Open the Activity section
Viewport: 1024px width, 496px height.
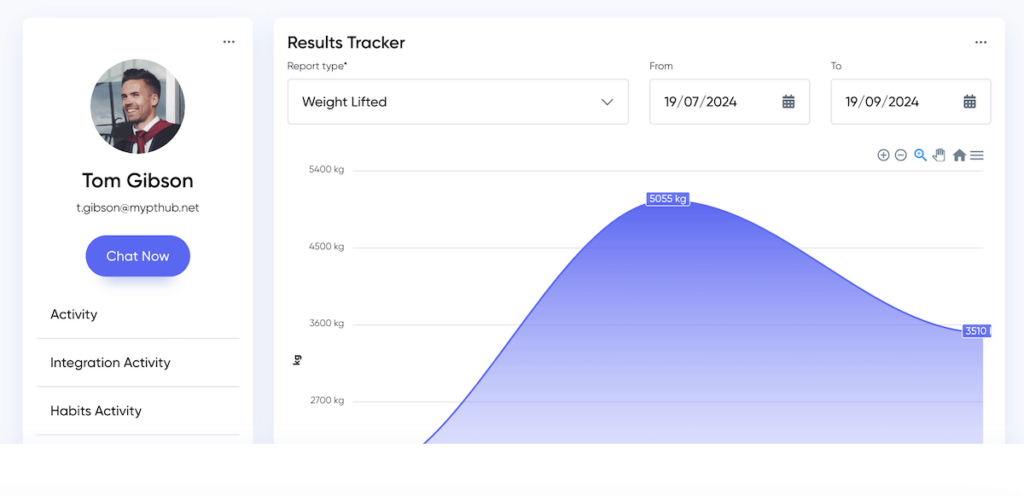pyautogui.click(x=74, y=314)
